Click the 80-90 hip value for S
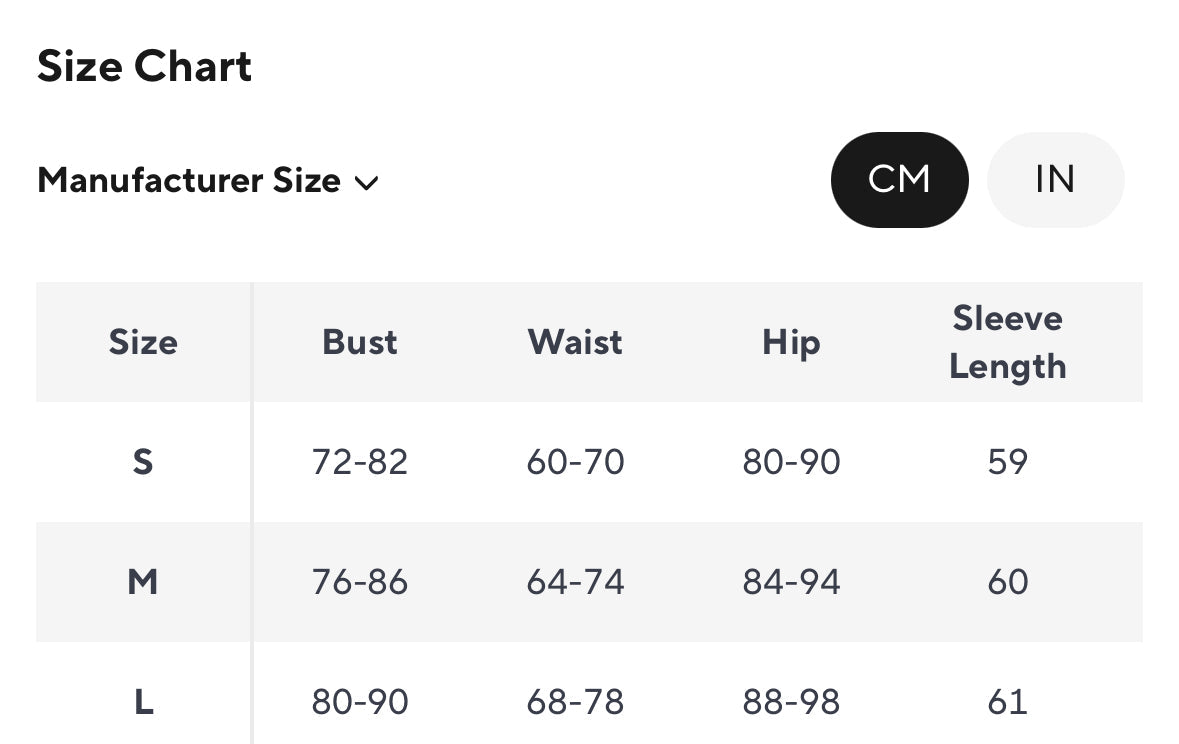Image resolution: width=1179 pixels, height=744 pixels. pyautogui.click(x=791, y=462)
